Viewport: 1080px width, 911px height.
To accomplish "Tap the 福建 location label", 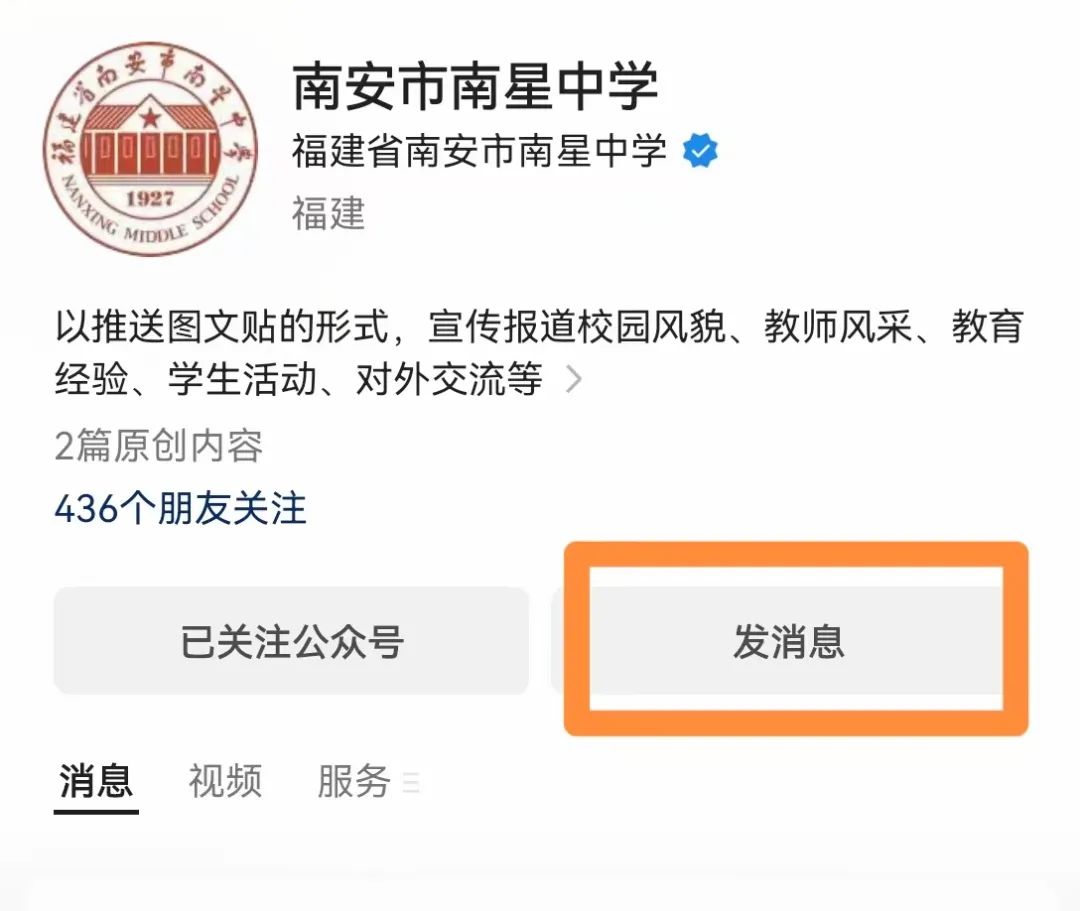I will click(329, 213).
